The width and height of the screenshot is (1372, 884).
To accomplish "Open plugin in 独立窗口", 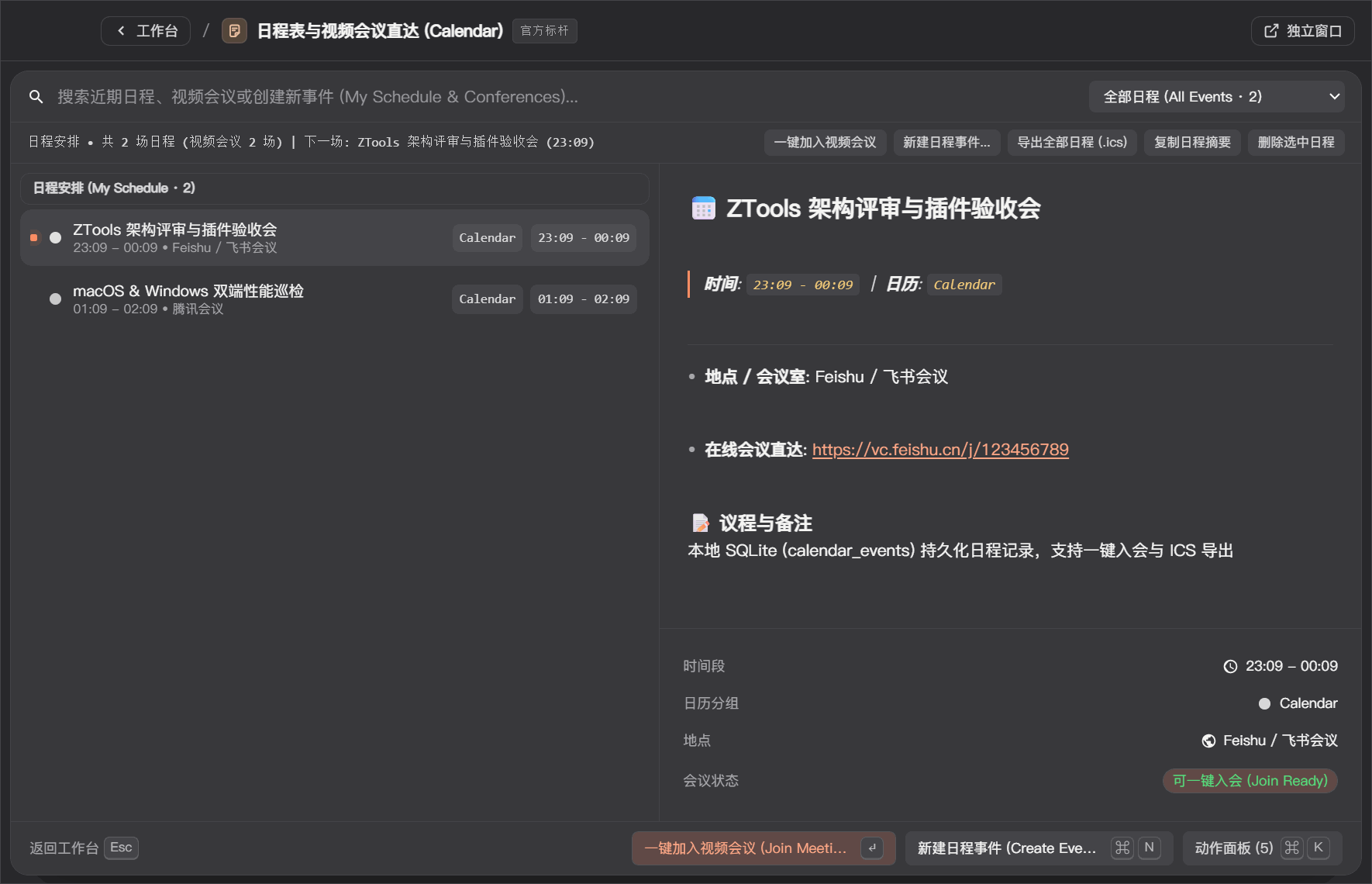I will click(x=1302, y=31).
